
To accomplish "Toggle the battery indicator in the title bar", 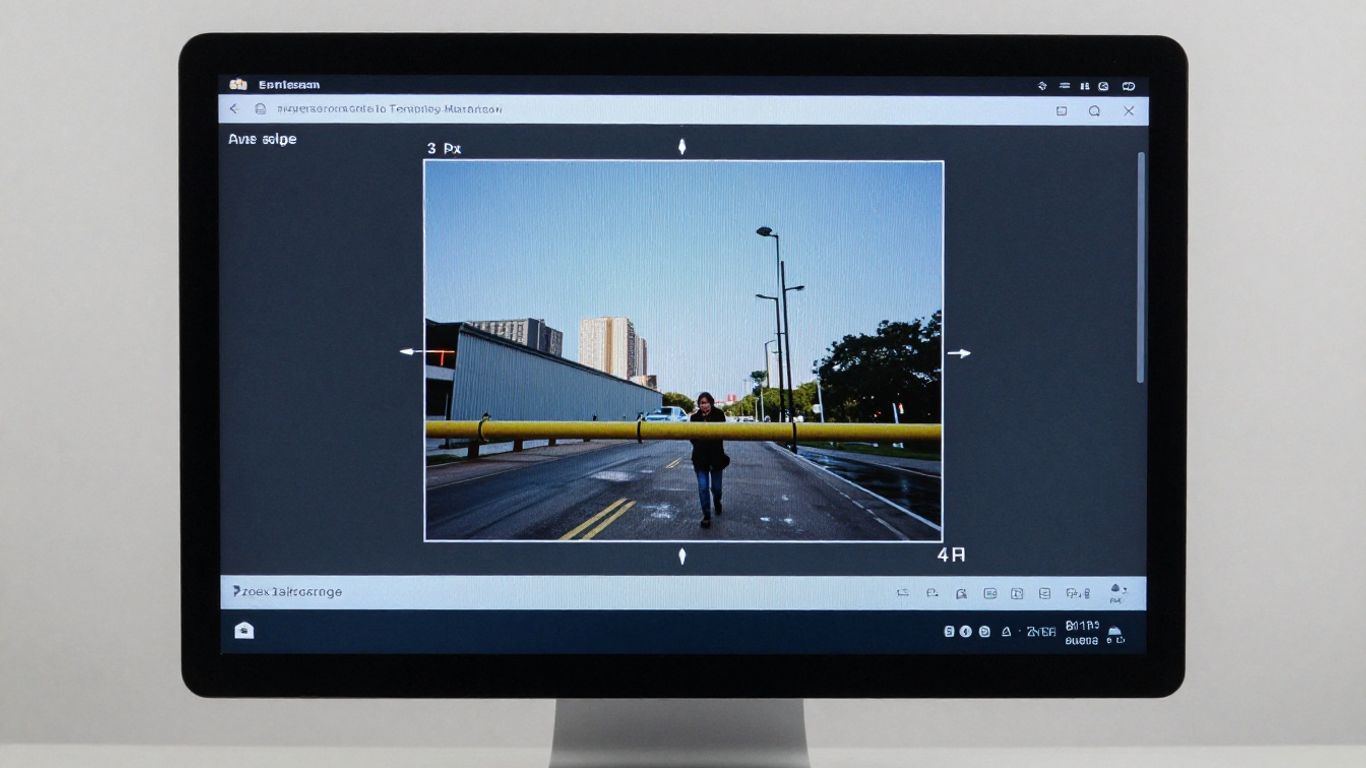I will 1083,85.
